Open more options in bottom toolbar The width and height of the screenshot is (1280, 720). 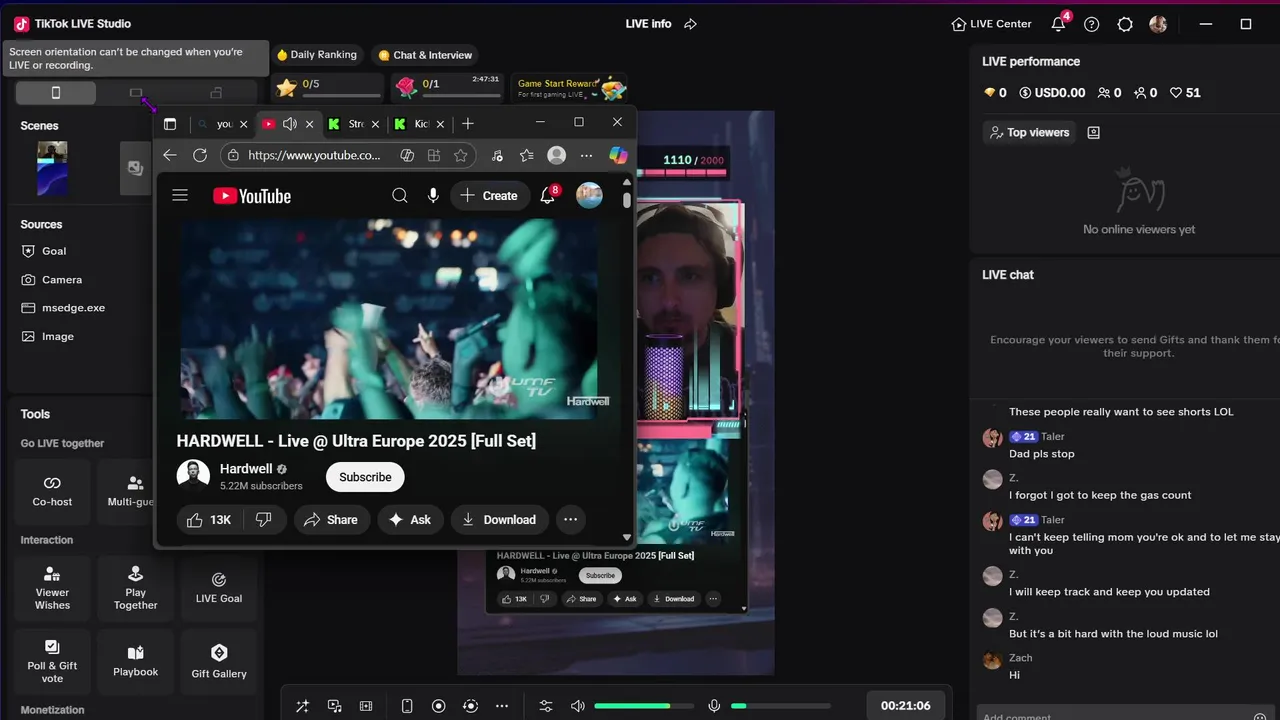[x=502, y=706]
